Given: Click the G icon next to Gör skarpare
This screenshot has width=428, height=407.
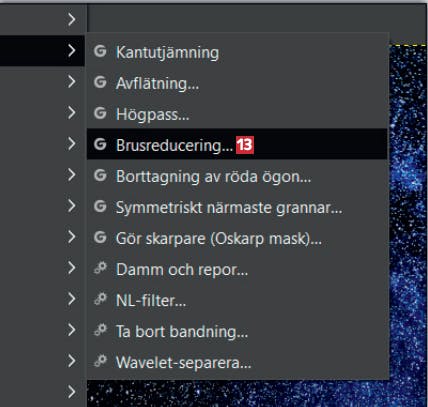Looking at the screenshot, I should (x=100, y=238).
